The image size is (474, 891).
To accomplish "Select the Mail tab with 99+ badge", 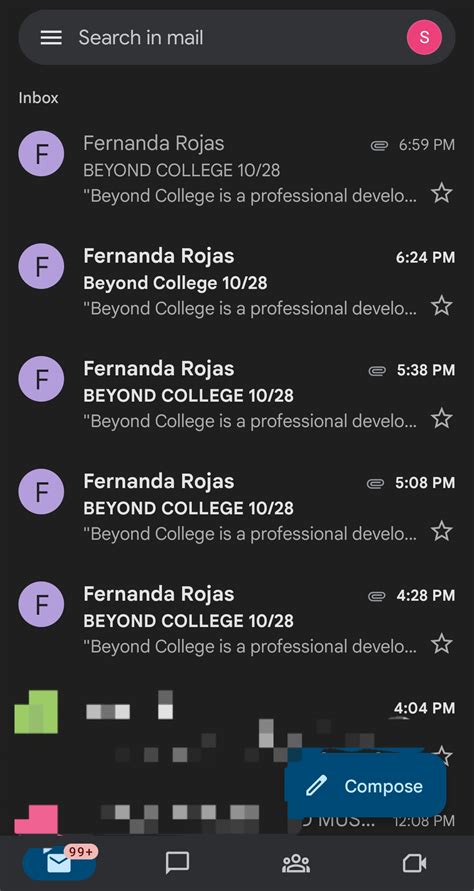I will pyautogui.click(x=59, y=863).
